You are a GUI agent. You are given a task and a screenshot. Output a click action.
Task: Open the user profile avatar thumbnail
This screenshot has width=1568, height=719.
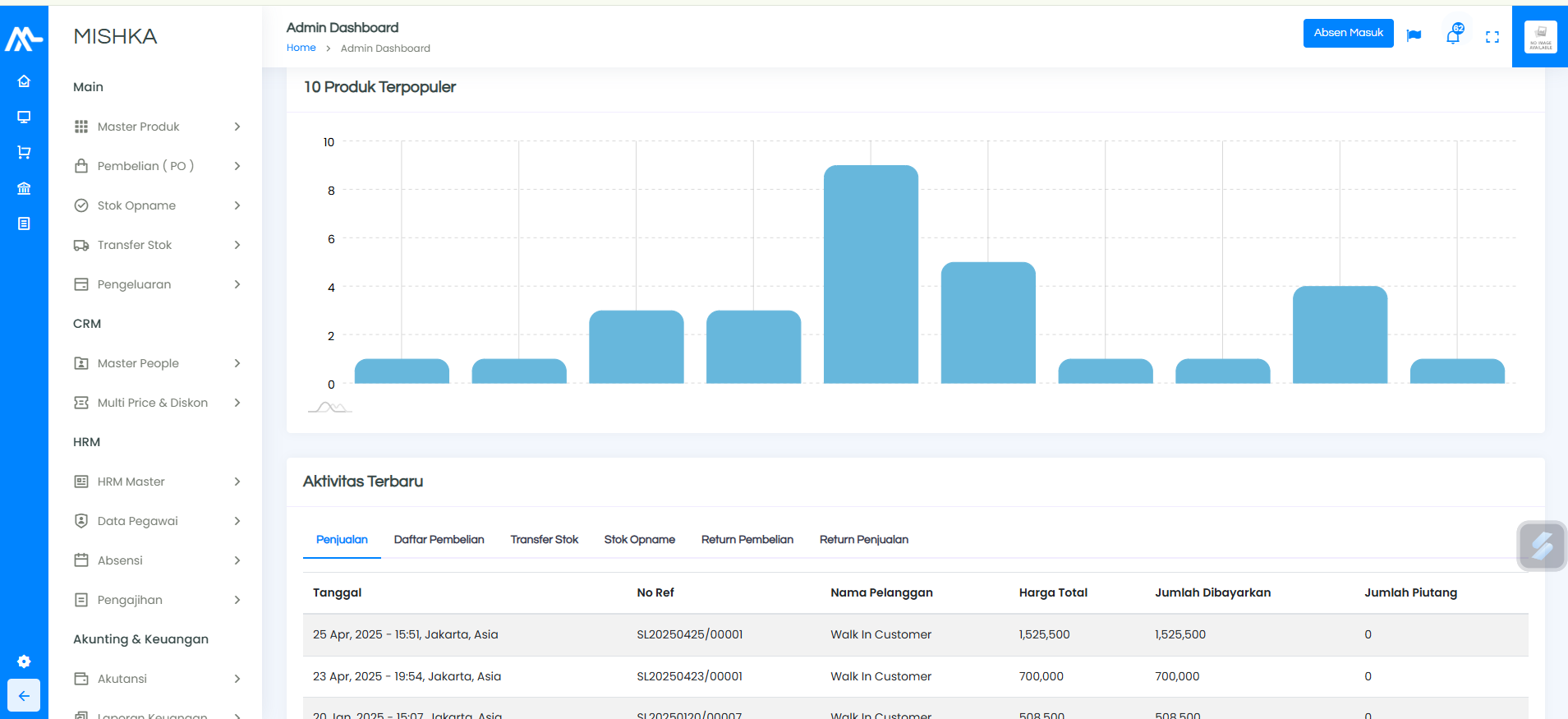[x=1540, y=37]
